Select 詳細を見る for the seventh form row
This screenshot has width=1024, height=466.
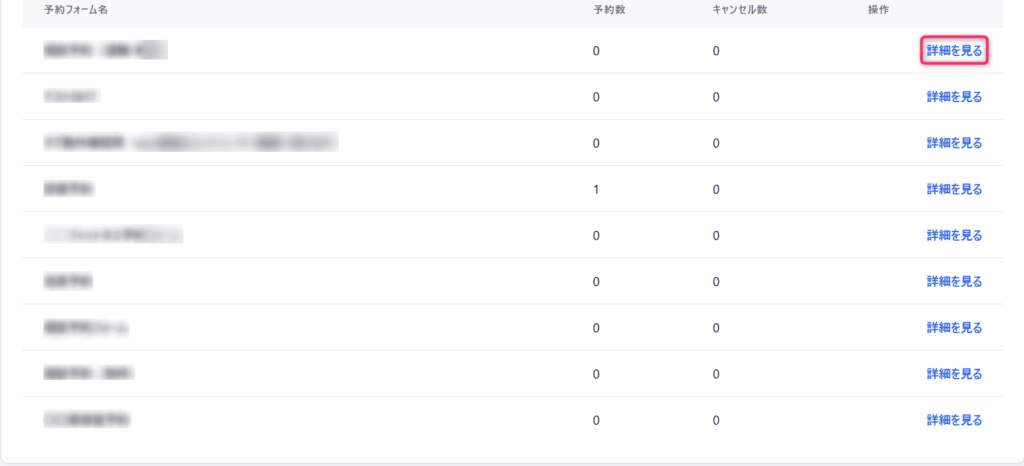point(954,328)
